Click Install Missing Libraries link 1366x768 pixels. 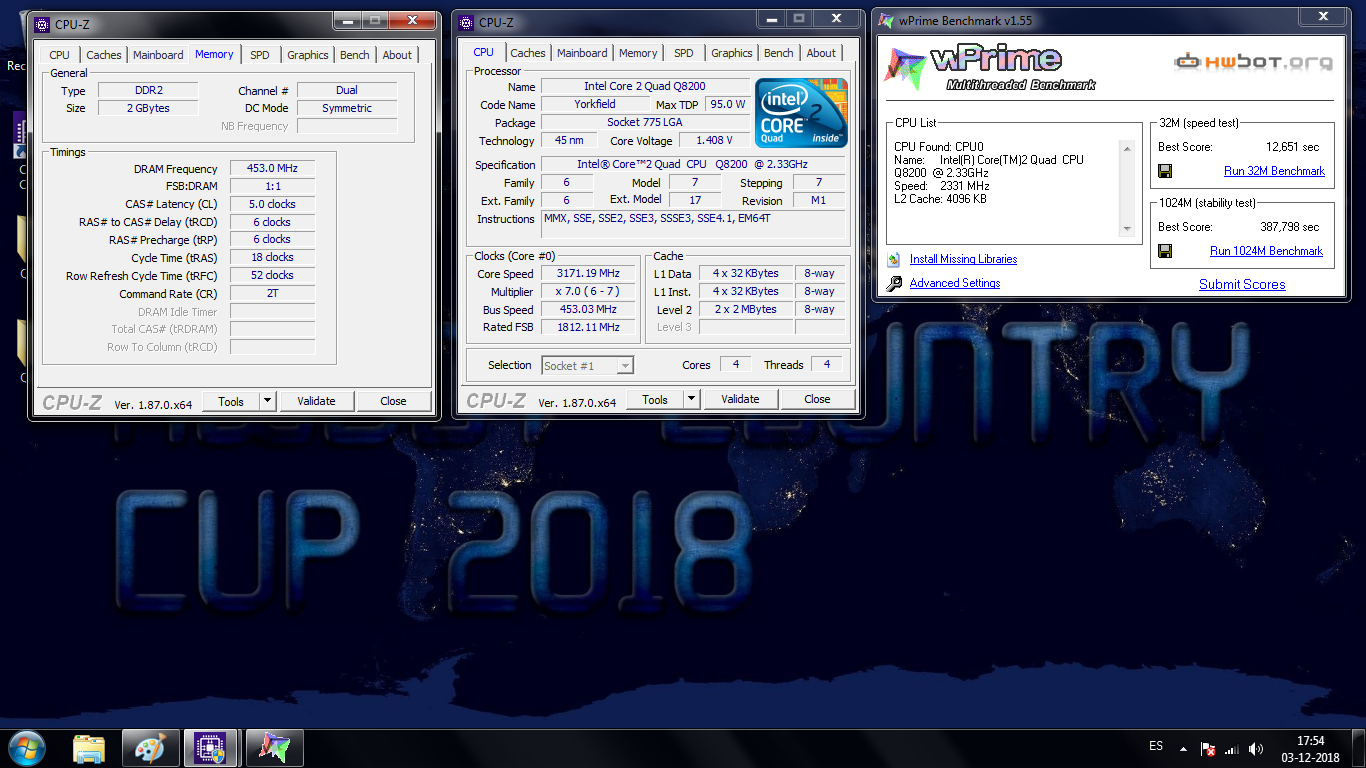(x=963, y=259)
